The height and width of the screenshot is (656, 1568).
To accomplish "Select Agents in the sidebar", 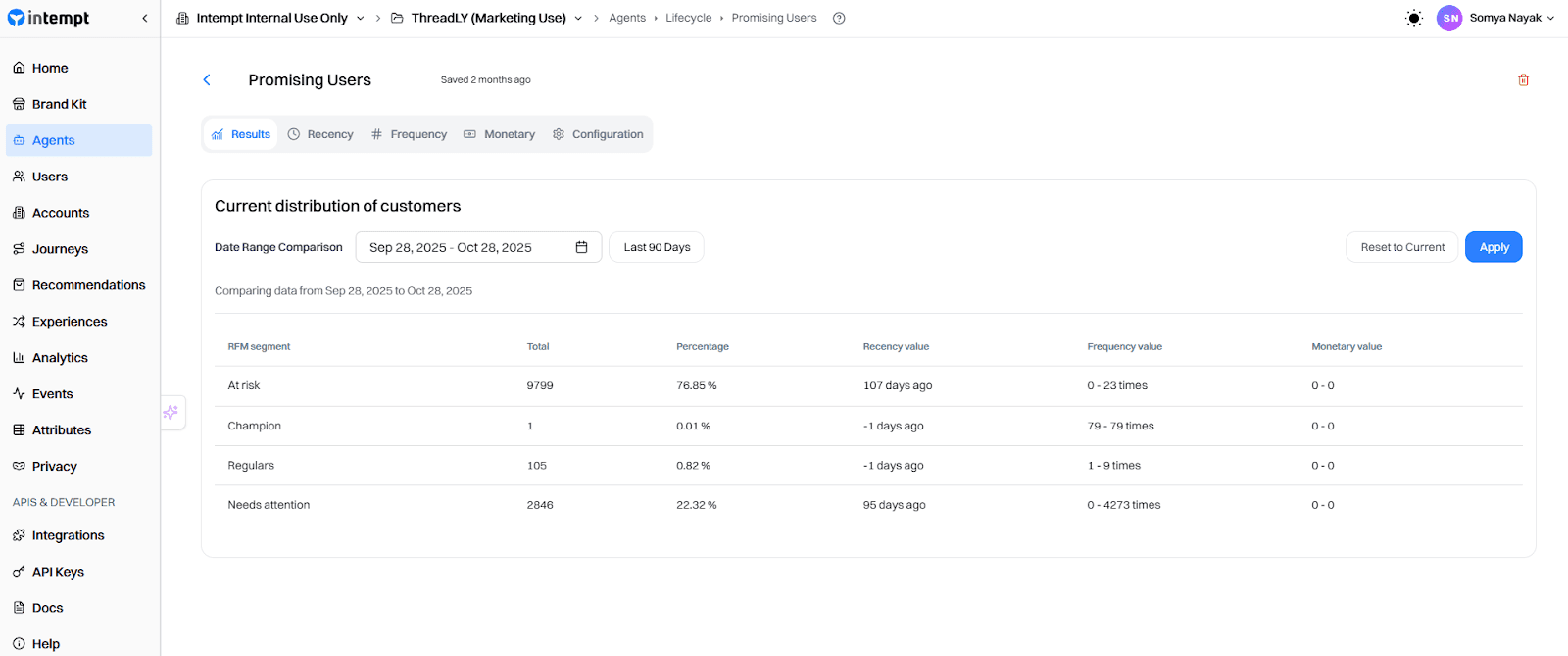I will tap(78, 140).
